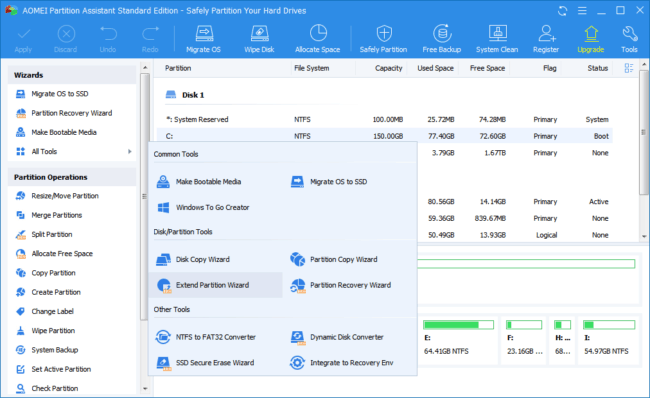This screenshot has height=398, width=650.
Task: Select Allocate Free Space operation
Action: [x=54, y=254]
